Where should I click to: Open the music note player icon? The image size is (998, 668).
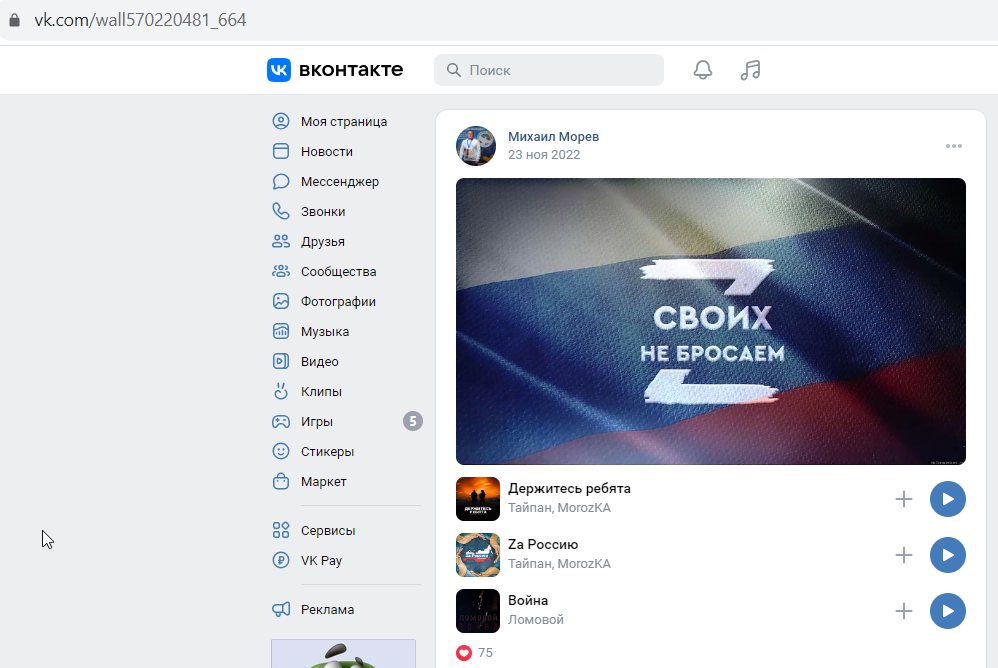coord(750,70)
